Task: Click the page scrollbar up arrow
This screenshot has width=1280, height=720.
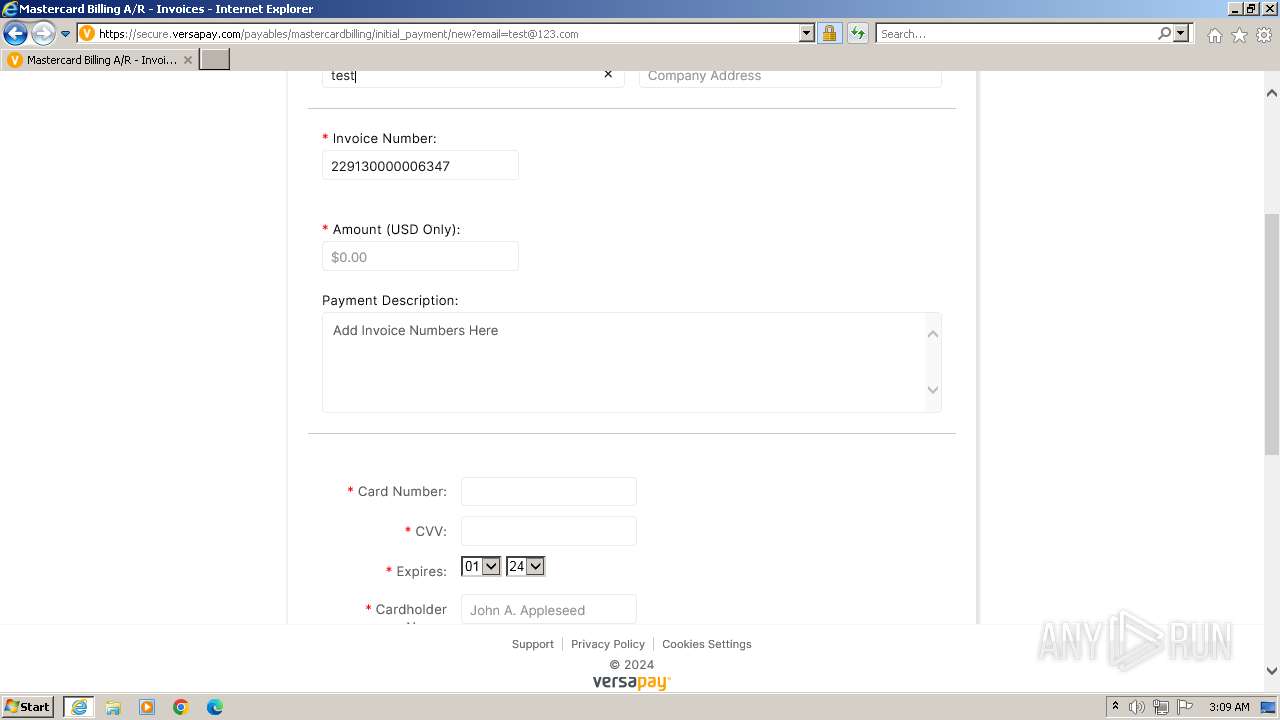Action: click(x=1272, y=93)
